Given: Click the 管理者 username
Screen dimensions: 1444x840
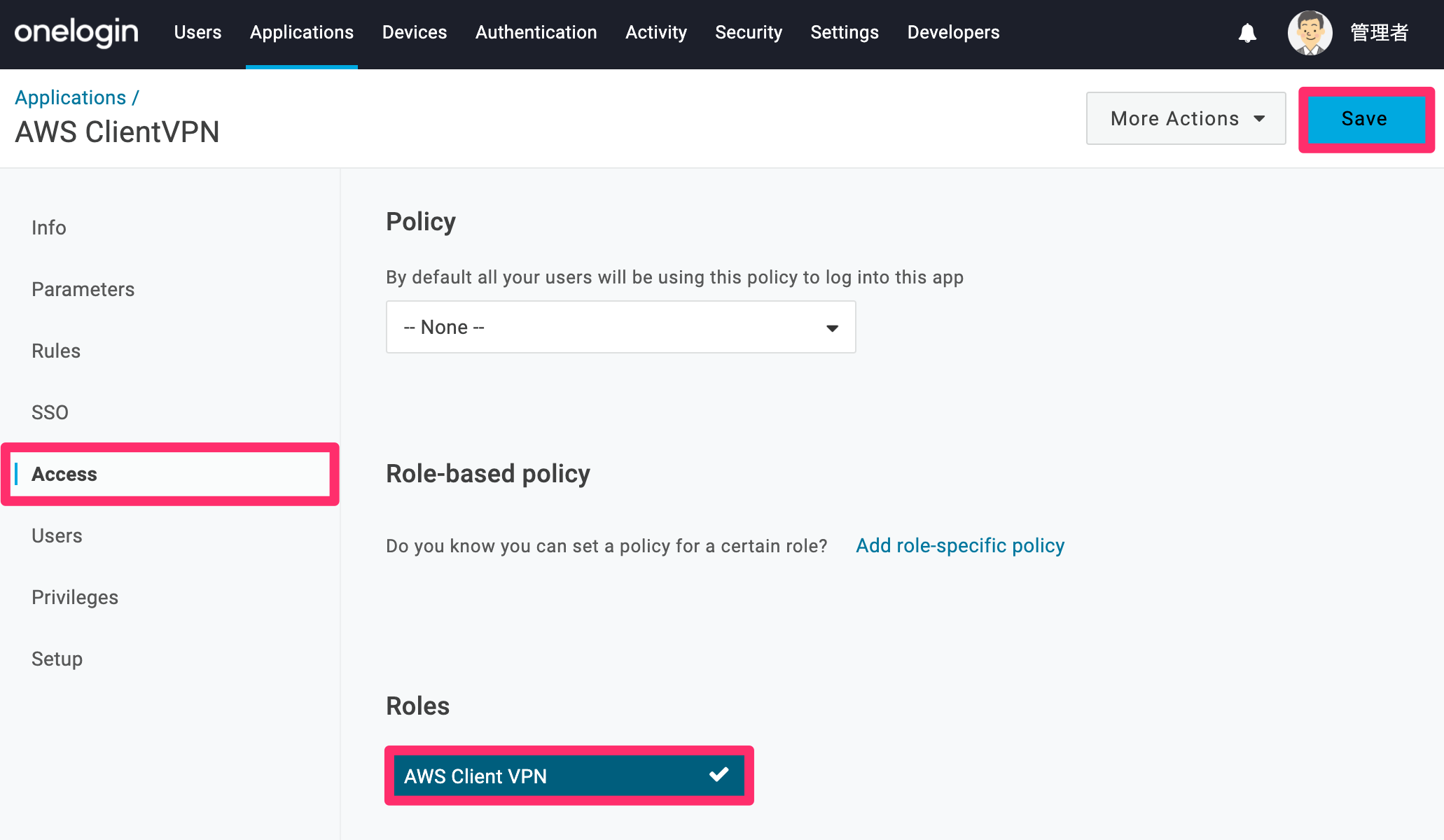Looking at the screenshot, I should click(1379, 33).
